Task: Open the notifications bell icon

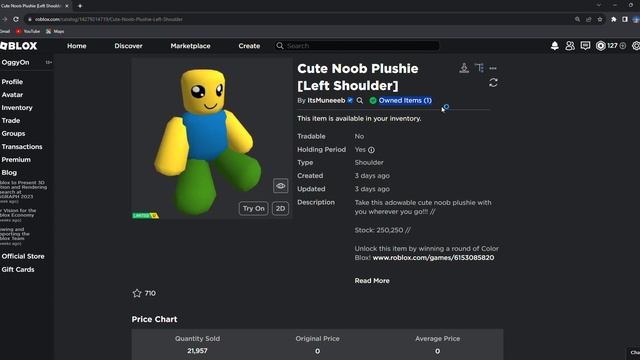Action: click(554, 46)
